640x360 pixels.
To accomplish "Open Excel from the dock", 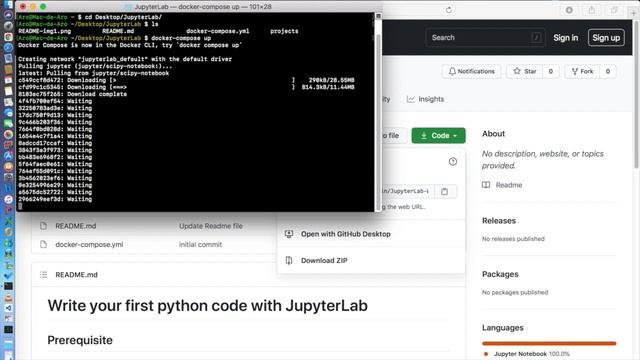I will (8, 221).
